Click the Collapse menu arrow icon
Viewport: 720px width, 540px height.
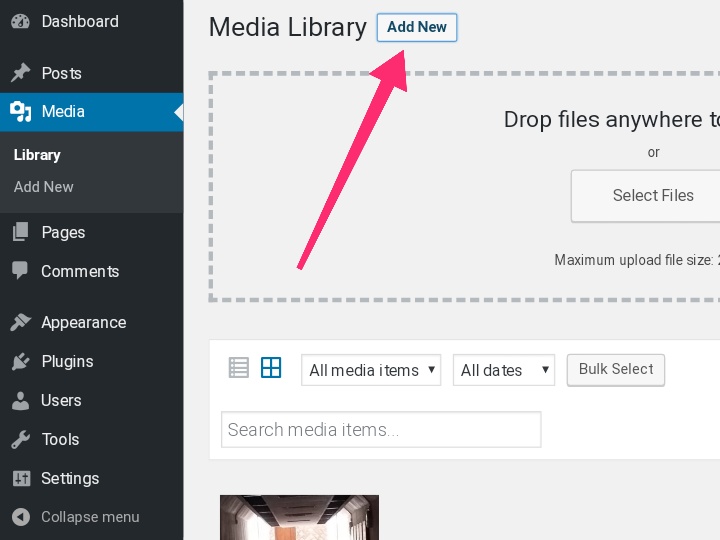[x=21, y=517]
